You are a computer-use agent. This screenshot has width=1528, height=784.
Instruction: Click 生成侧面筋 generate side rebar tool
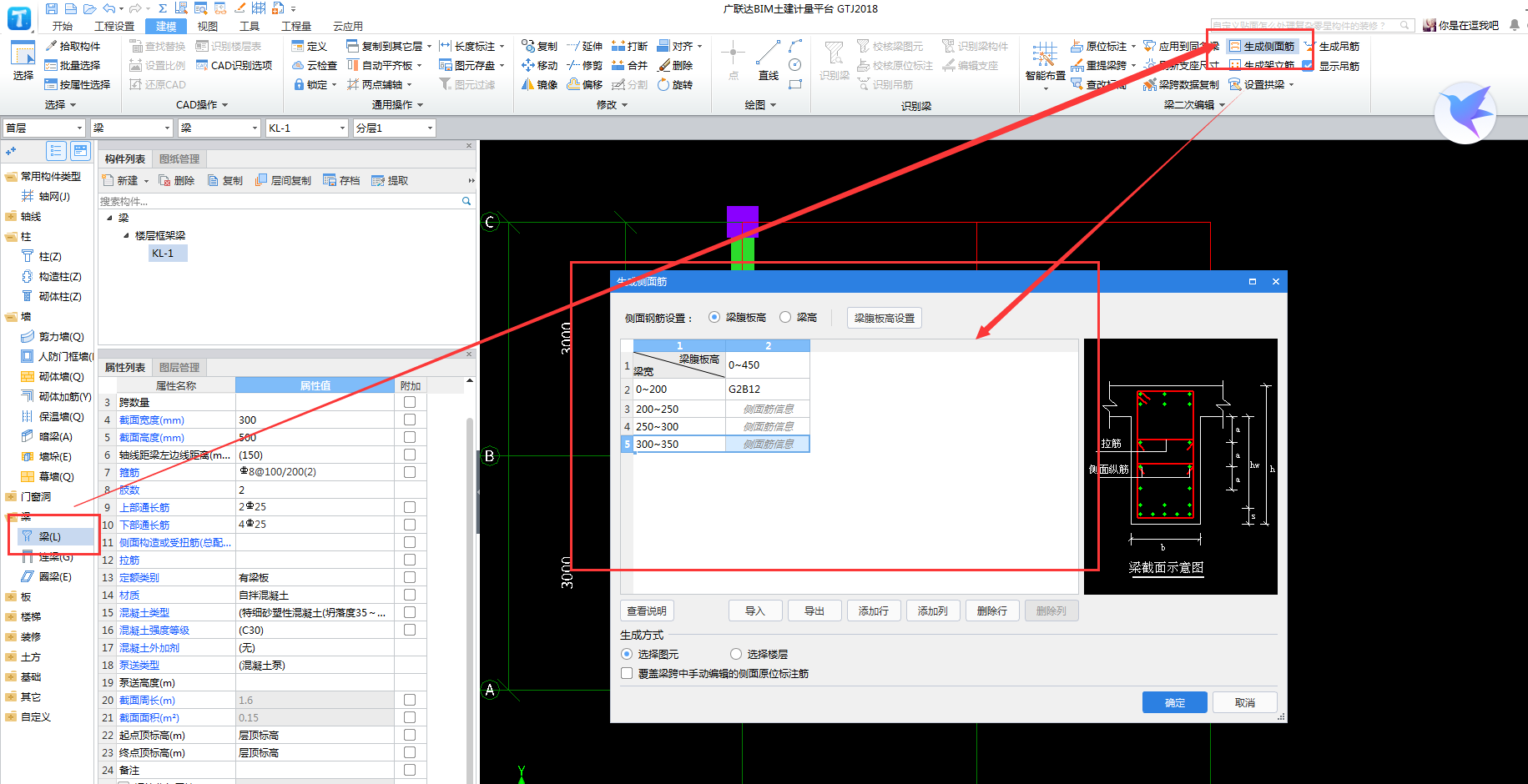coord(1262,46)
